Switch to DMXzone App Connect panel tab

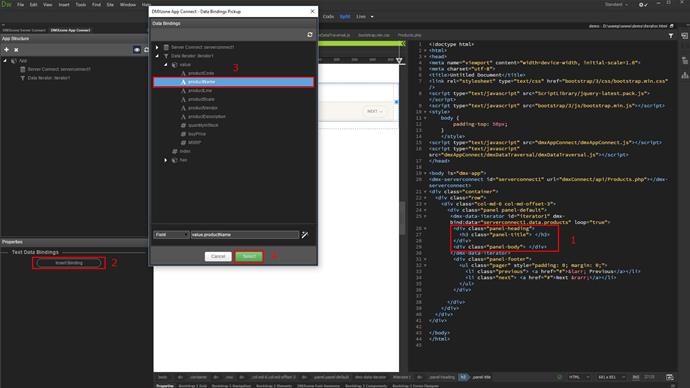pos(70,30)
